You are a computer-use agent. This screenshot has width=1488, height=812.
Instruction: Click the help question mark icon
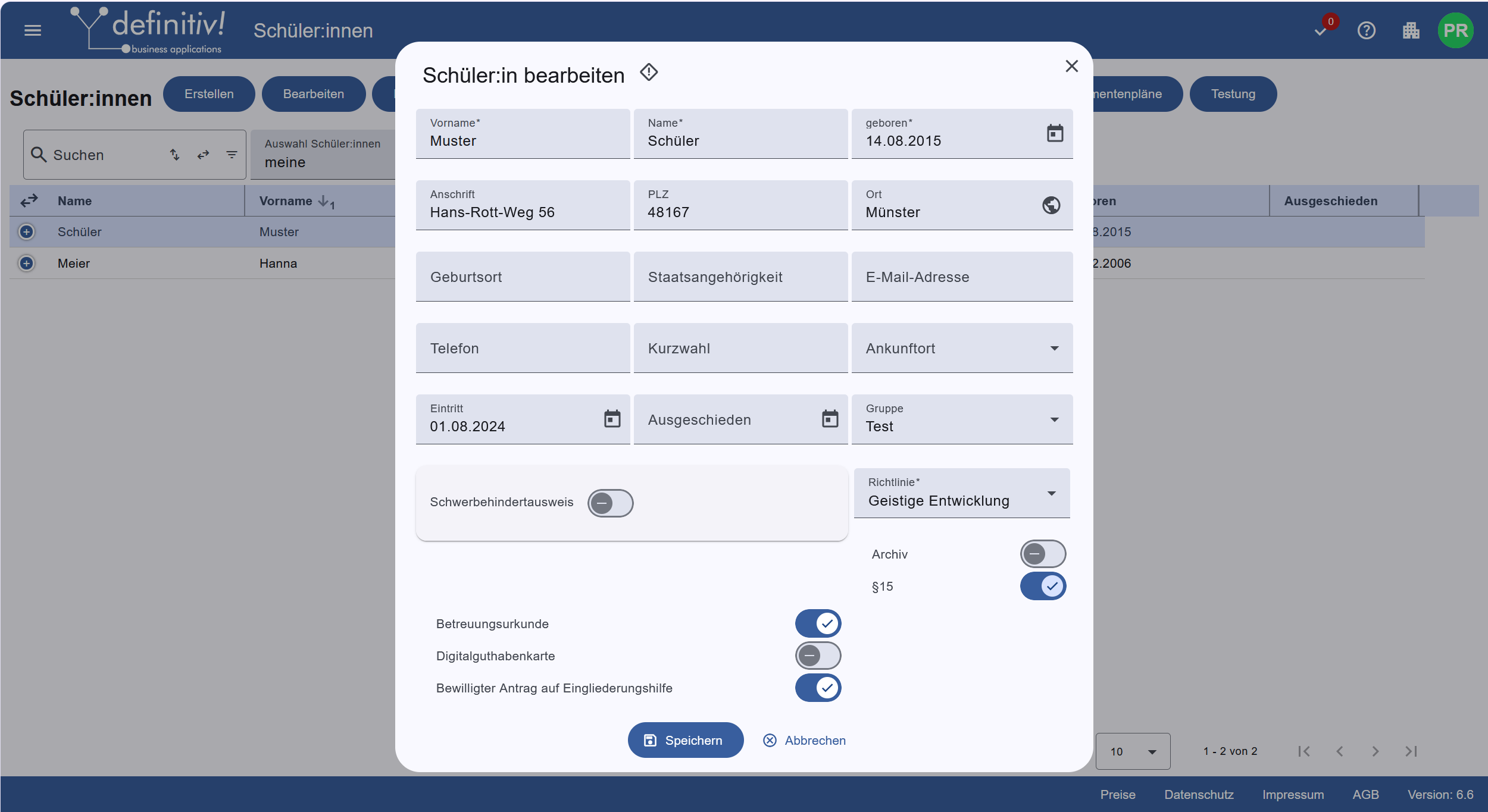point(1366,30)
